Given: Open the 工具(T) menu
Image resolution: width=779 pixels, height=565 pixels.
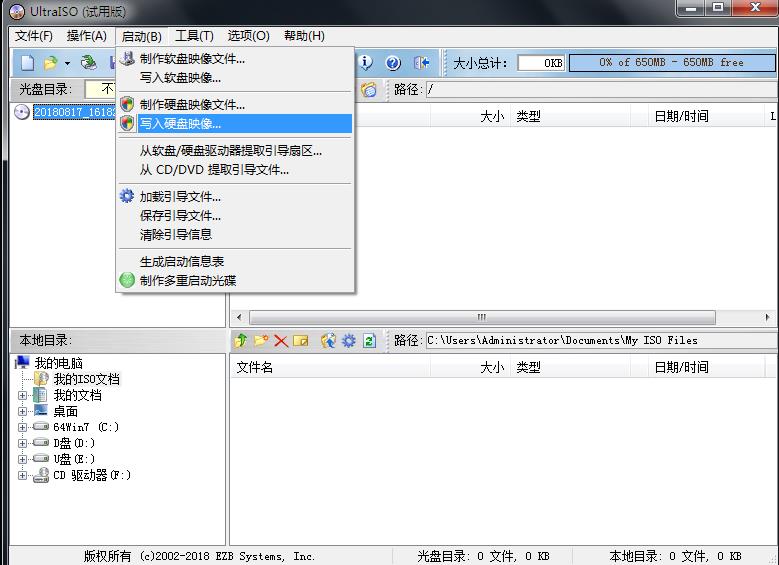Looking at the screenshot, I should [194, 36].
